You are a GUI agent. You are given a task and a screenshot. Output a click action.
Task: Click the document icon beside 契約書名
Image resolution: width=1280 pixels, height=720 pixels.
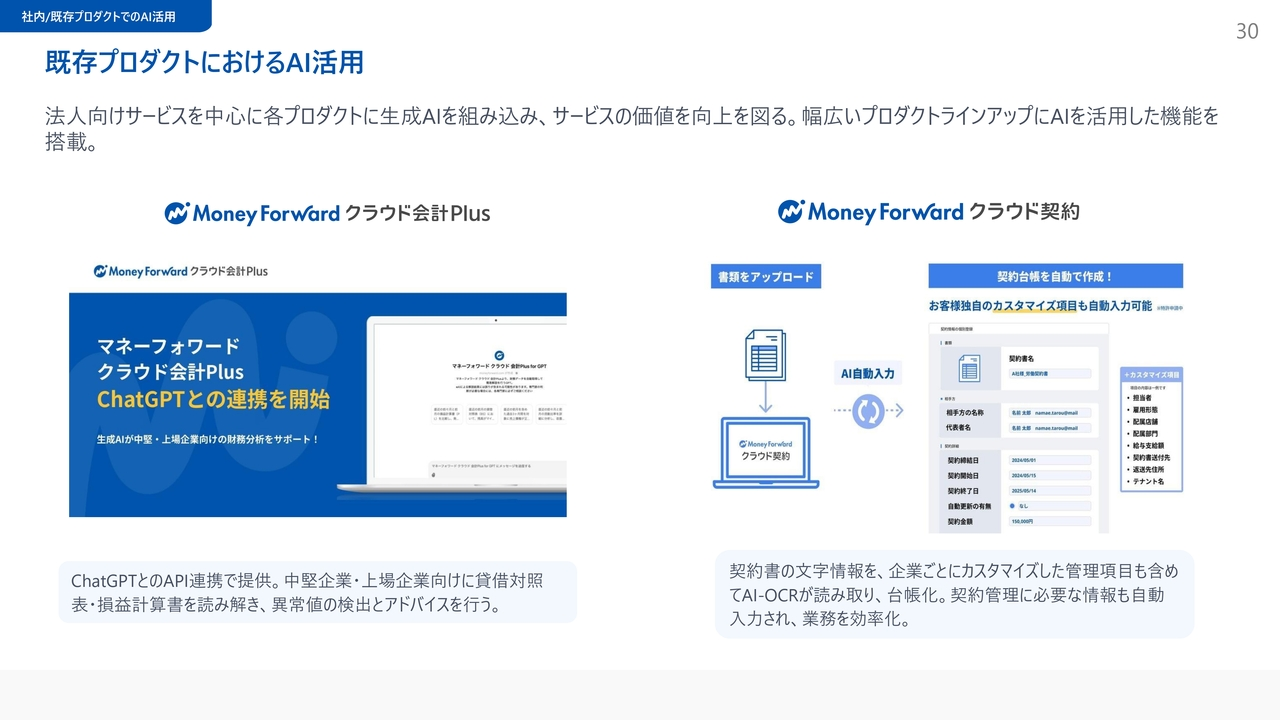969,370
